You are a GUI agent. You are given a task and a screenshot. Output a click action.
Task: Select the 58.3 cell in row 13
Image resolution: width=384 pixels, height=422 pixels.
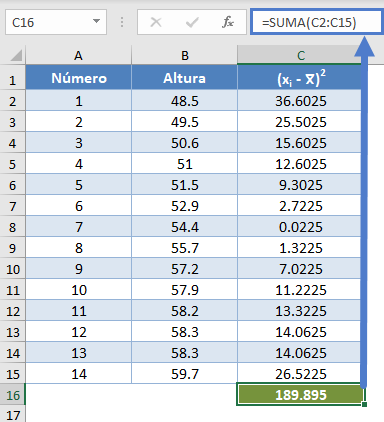(x=185, y=332)
